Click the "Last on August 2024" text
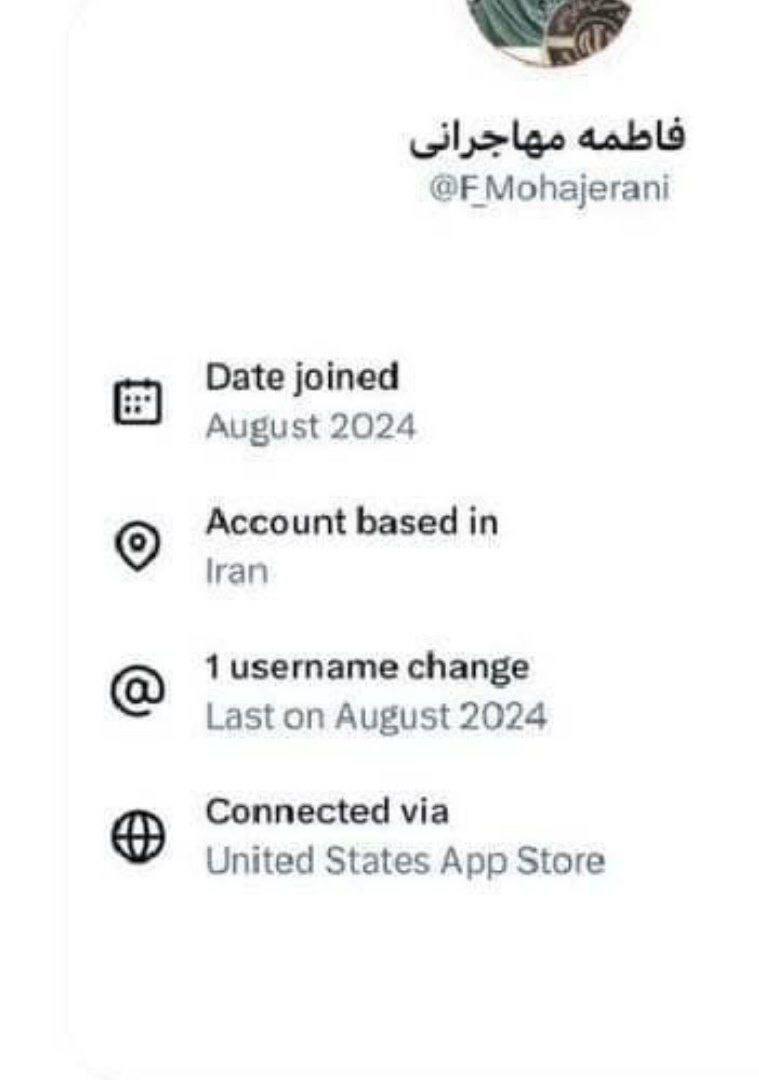Viewport: 759px width, 1080px height. (x=376, y=717)
